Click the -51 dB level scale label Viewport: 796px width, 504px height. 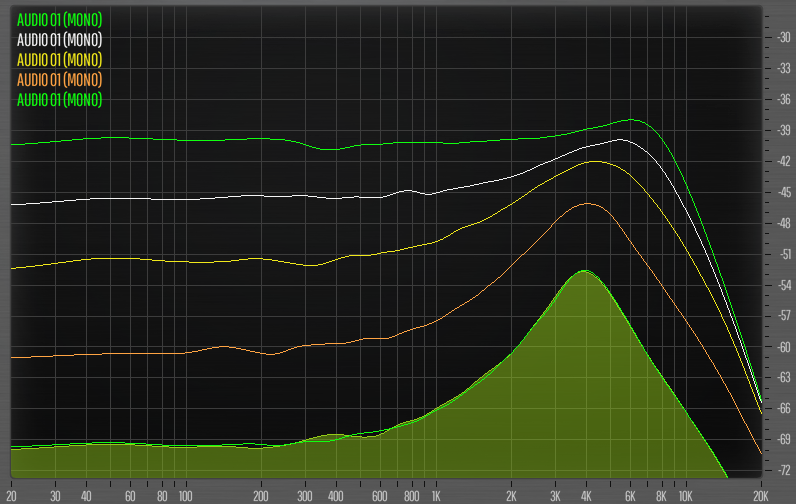(783, 254)
